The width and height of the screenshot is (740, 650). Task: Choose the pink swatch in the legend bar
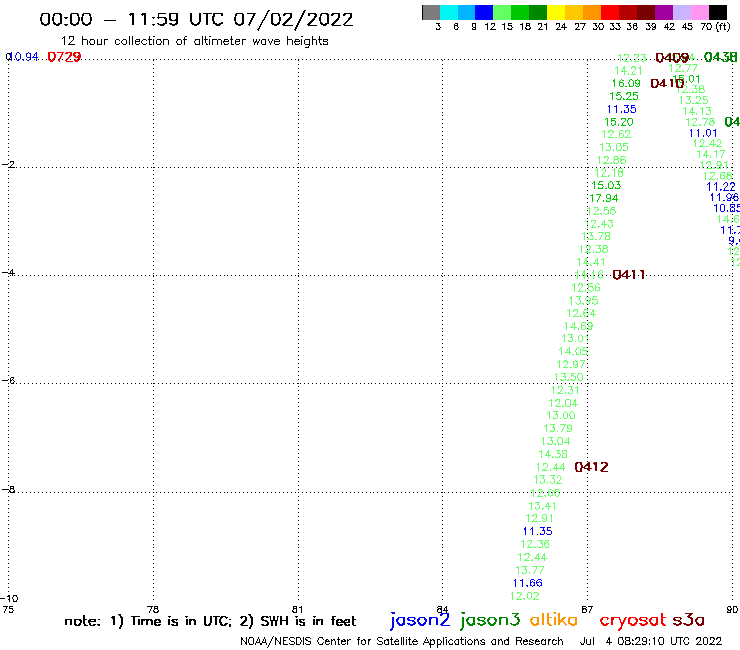coord(699,12)
